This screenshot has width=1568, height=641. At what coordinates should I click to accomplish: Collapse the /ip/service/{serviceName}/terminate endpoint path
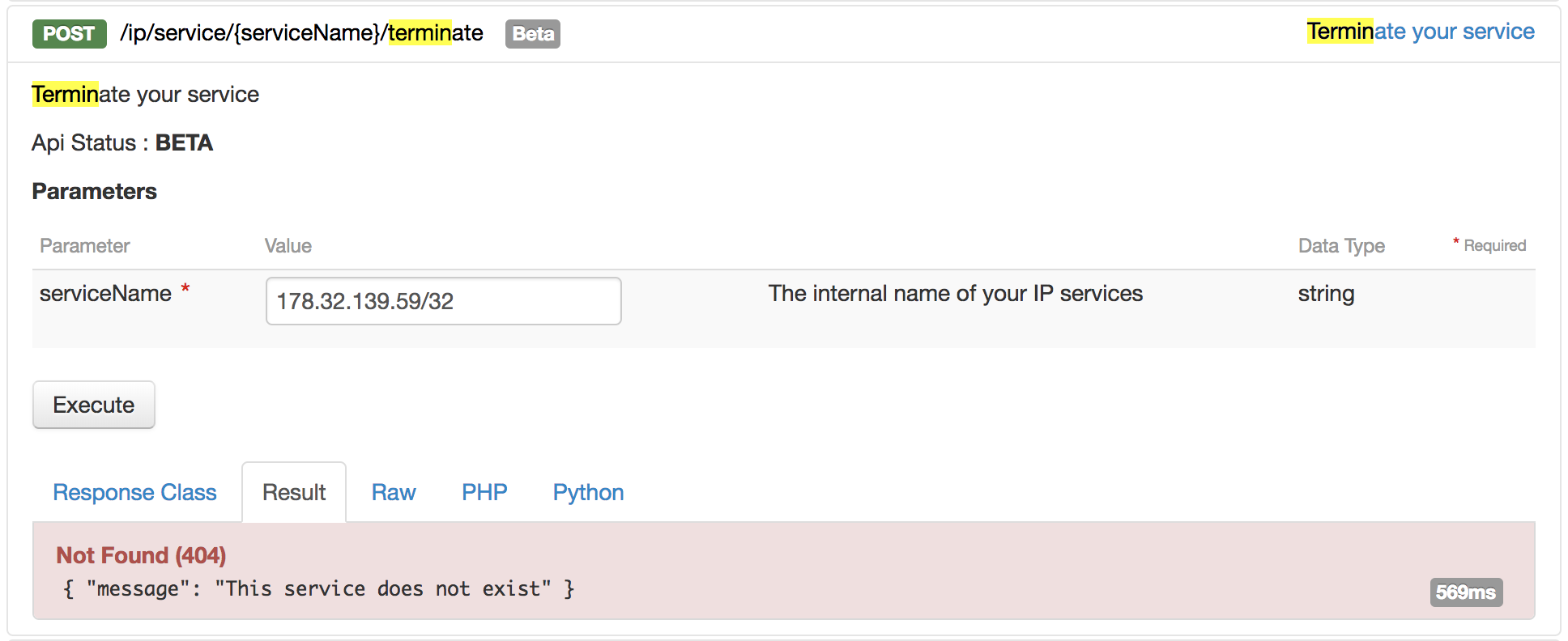click(301, 33)
